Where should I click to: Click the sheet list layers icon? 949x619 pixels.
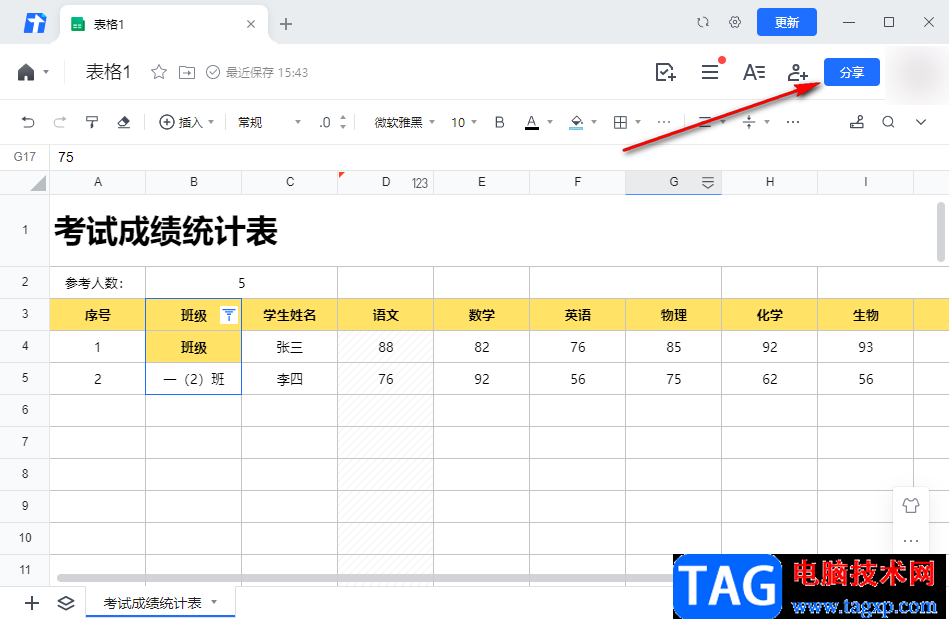pos(66,603)
